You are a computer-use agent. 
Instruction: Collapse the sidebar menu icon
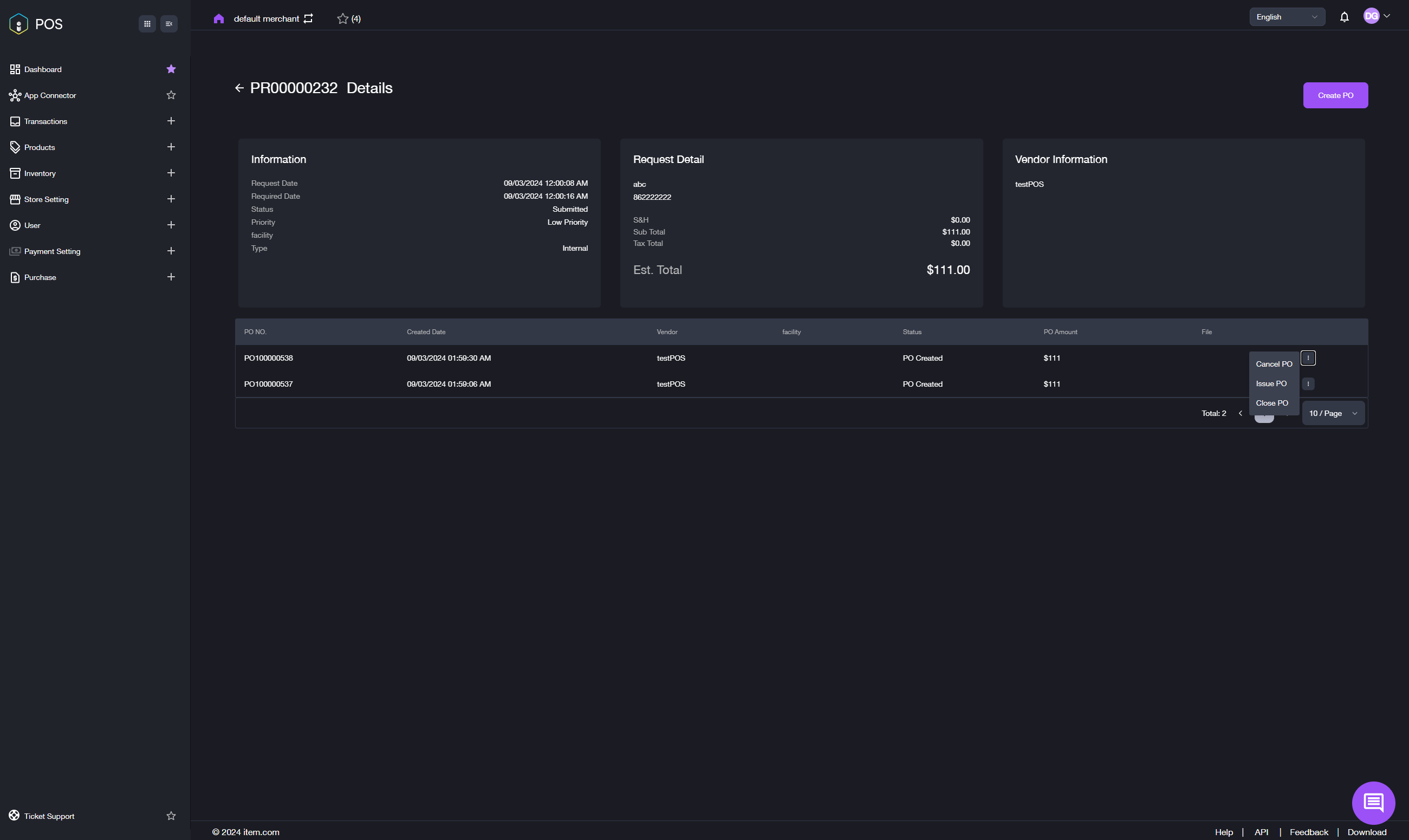tap(168, 24)
